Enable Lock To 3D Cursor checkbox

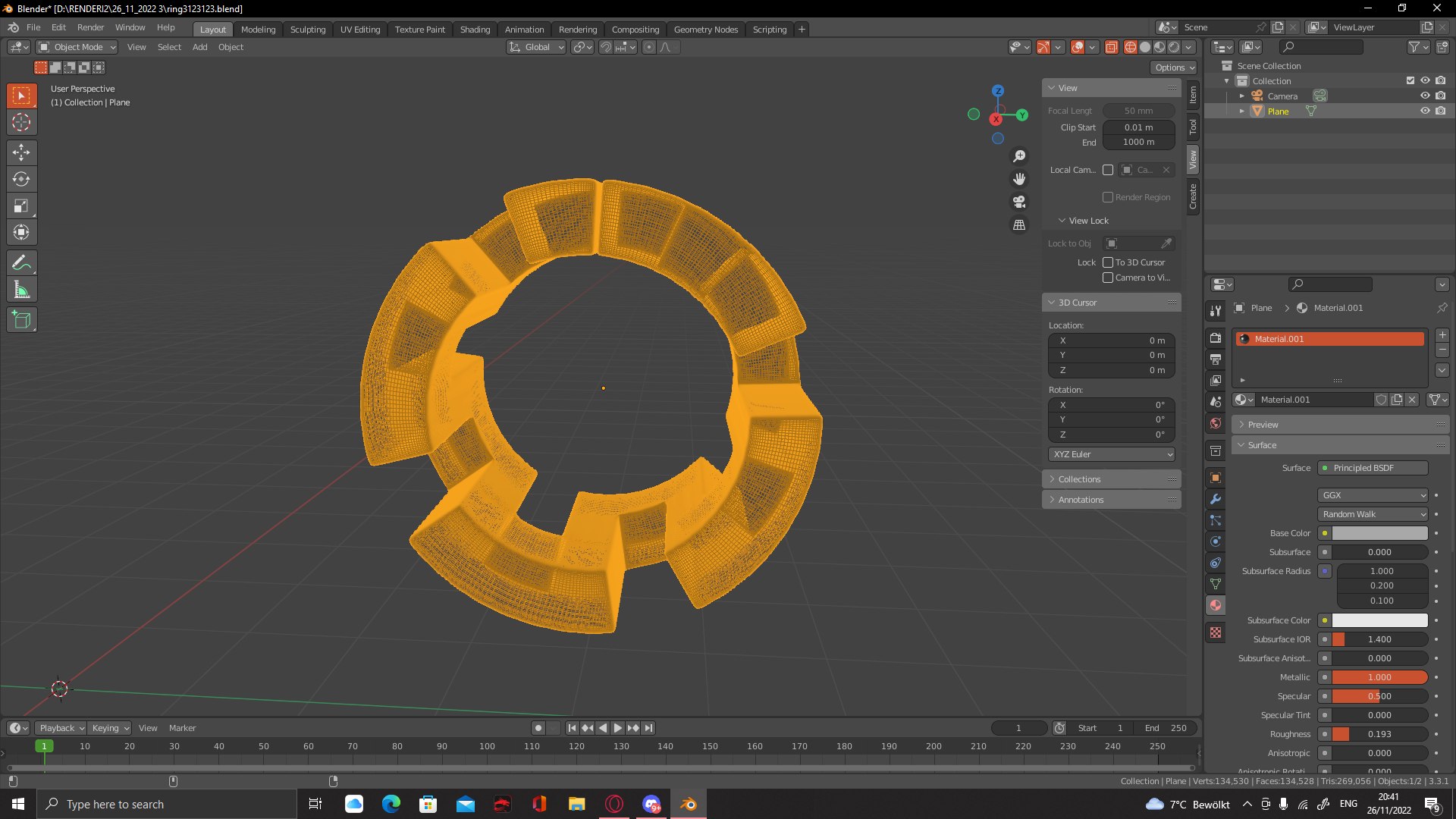[x=1108, y=262]
